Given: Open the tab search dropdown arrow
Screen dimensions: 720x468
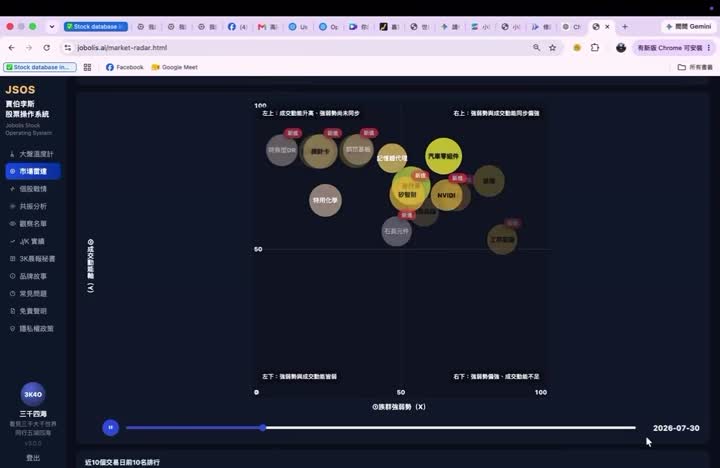Looking at the screenshot, I should click(x=52, y=27).
